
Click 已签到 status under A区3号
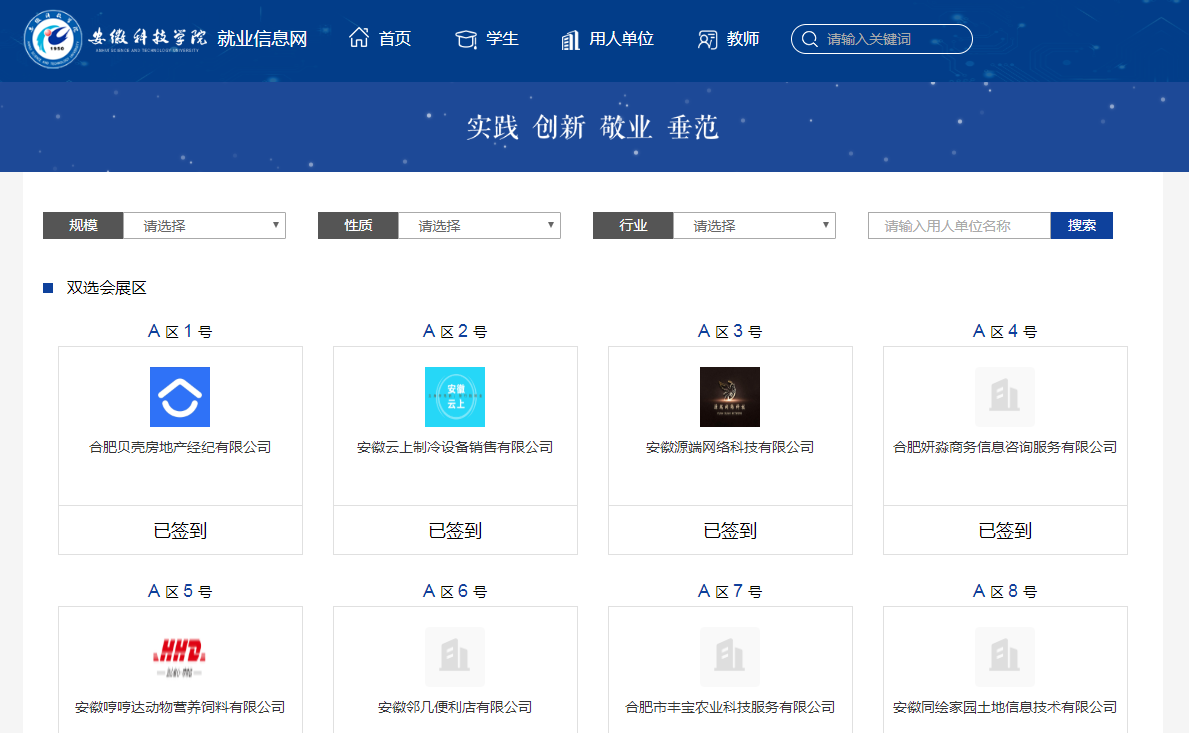click(729, 531)
